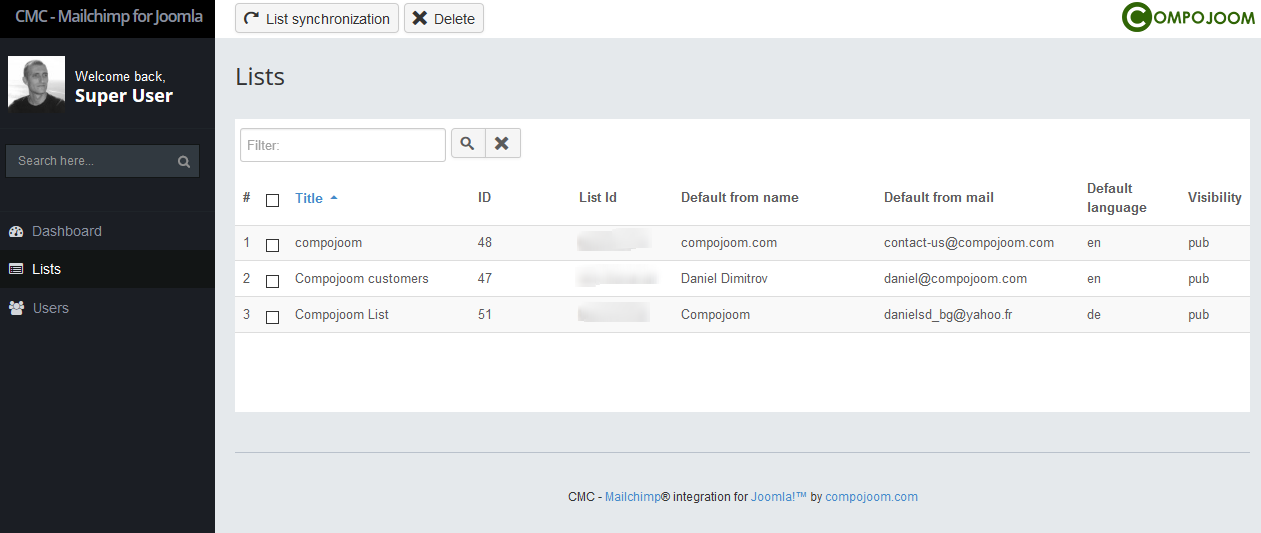Click the 'Search here...' sidebar field
Viewport: 1261px width, 533px height.
pyautogui.click(x=102, y=161)
